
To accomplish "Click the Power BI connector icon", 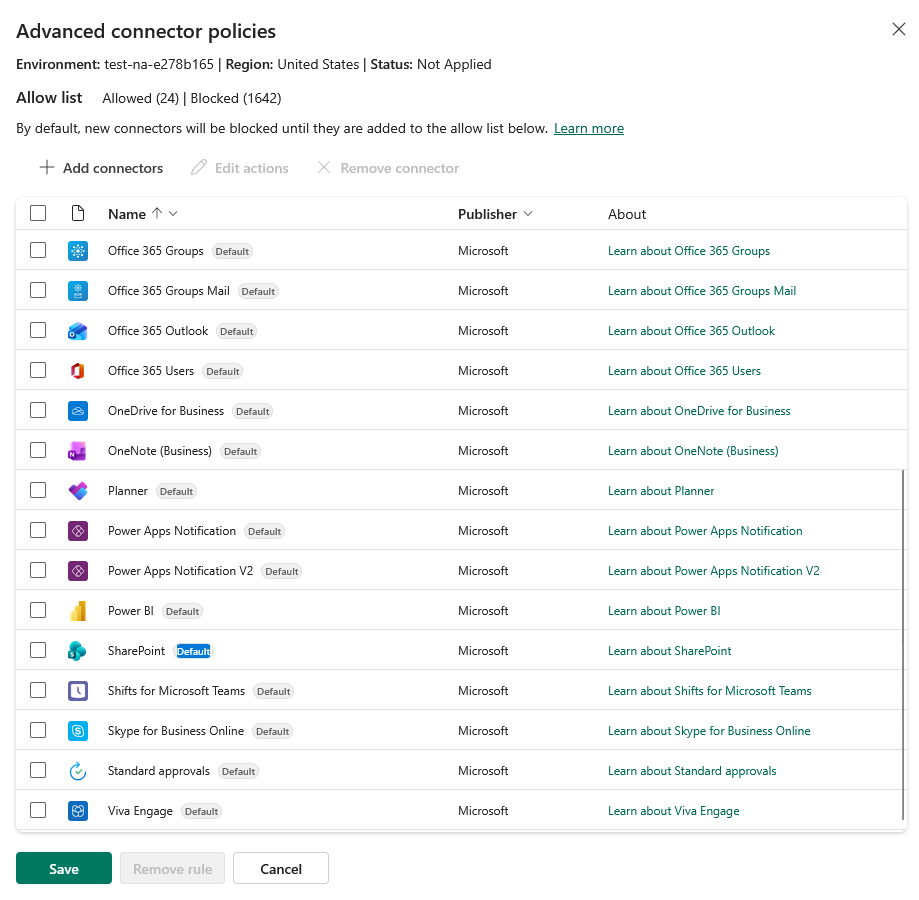I will point(78,611).
